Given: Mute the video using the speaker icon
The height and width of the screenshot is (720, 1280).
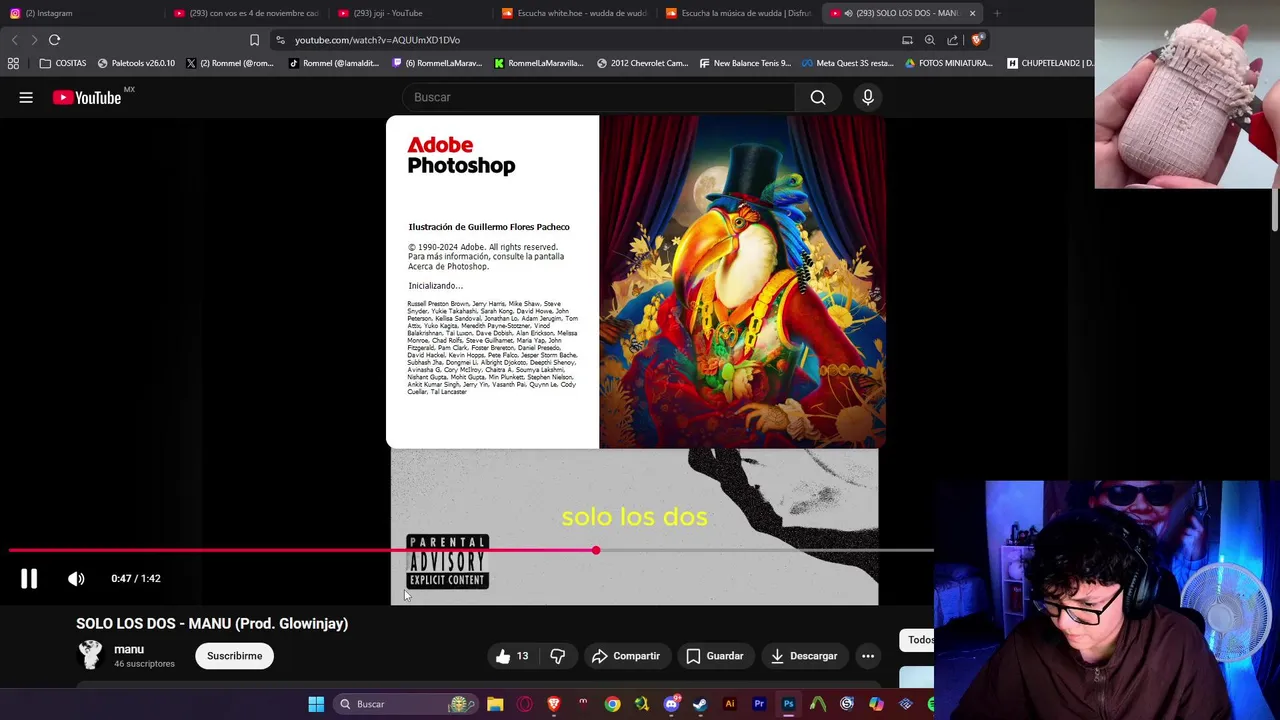Looking at the screenshot, I should point(76,578).
